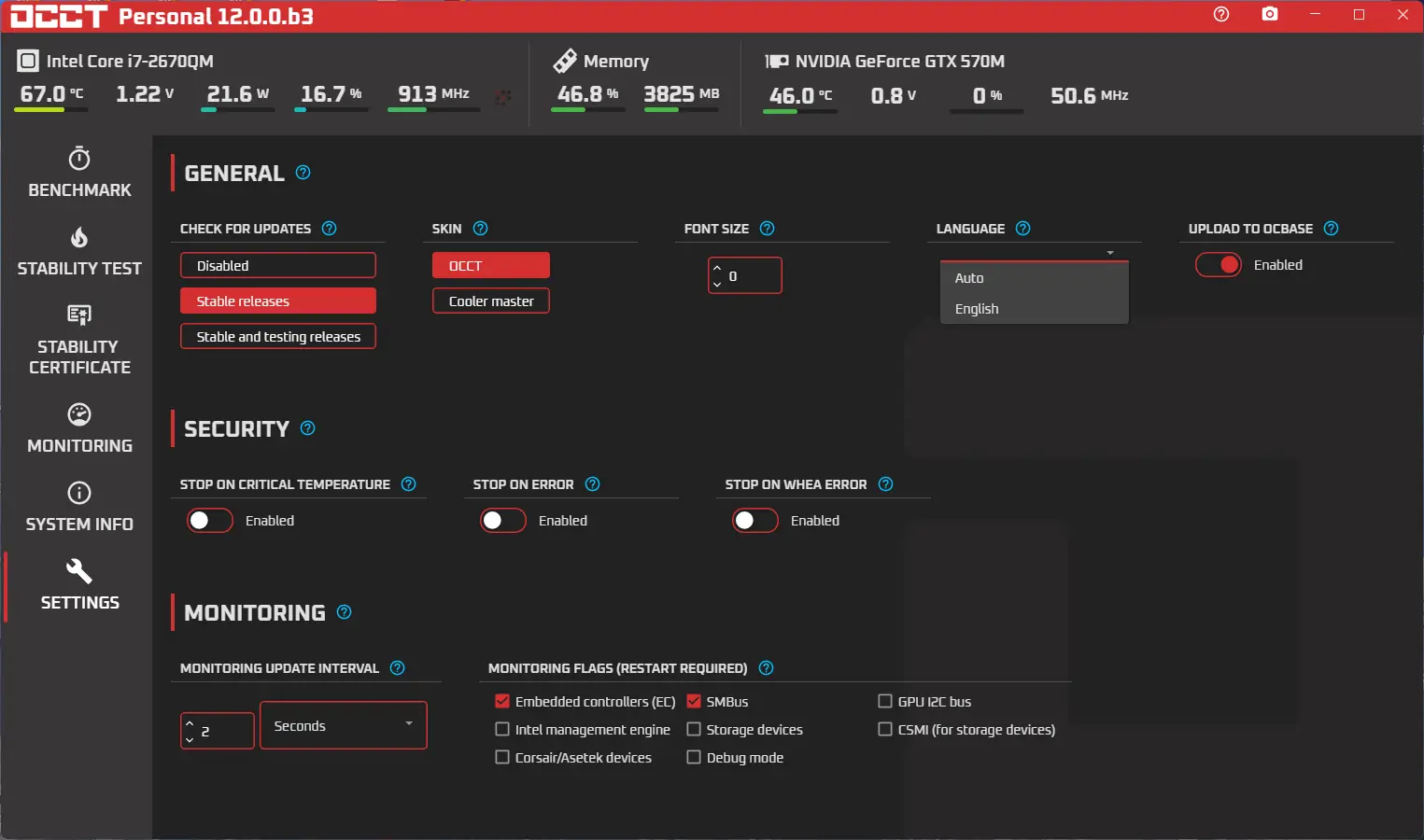Open help for Stop on Error

pyautogui.click(x=593, y=484)
